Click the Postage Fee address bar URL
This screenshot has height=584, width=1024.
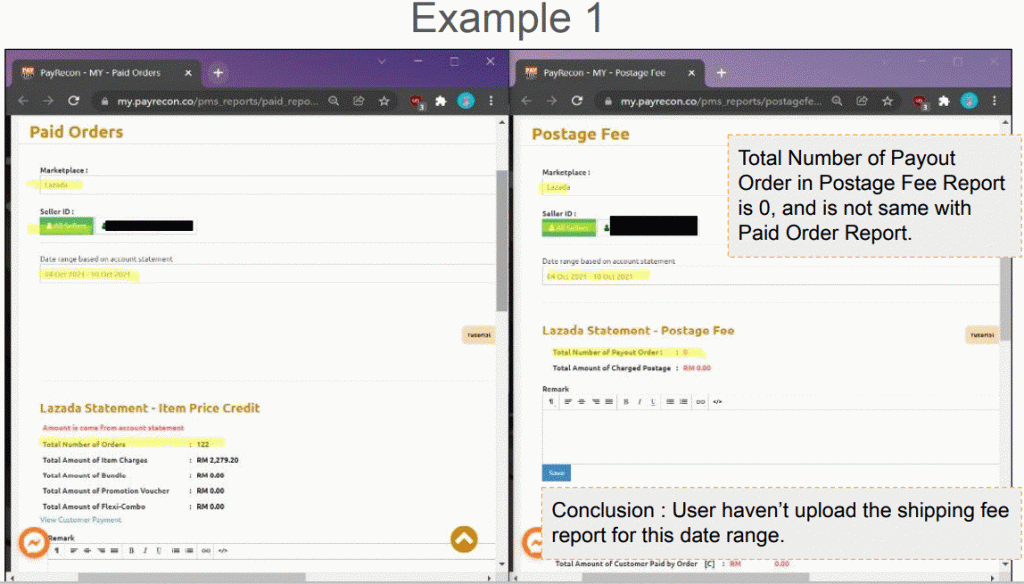pyautogui.click(x=721, y=101)
